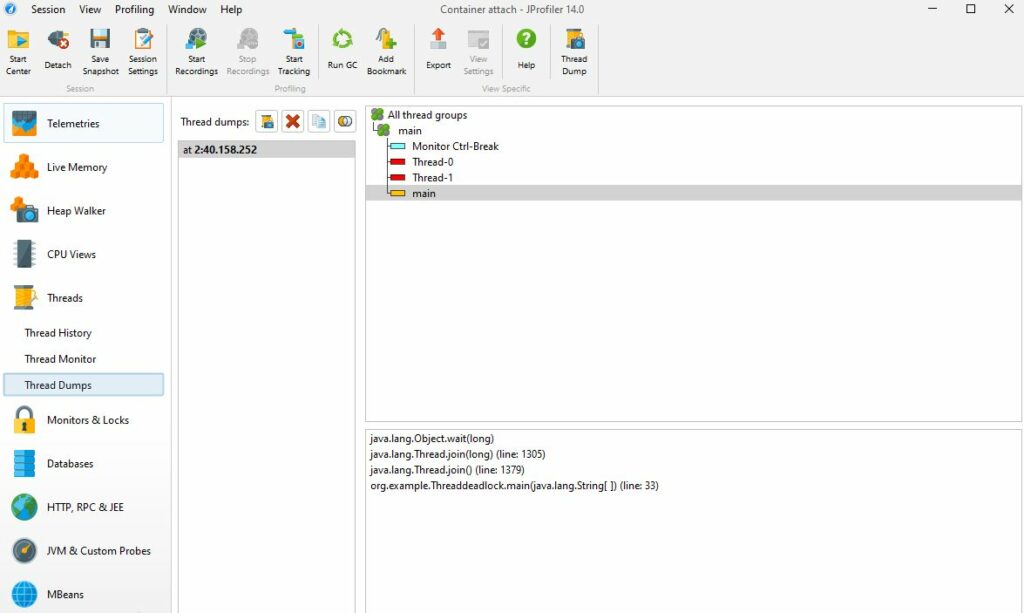
Task: Detach from the profiled JVM
Action: [58, 50]
